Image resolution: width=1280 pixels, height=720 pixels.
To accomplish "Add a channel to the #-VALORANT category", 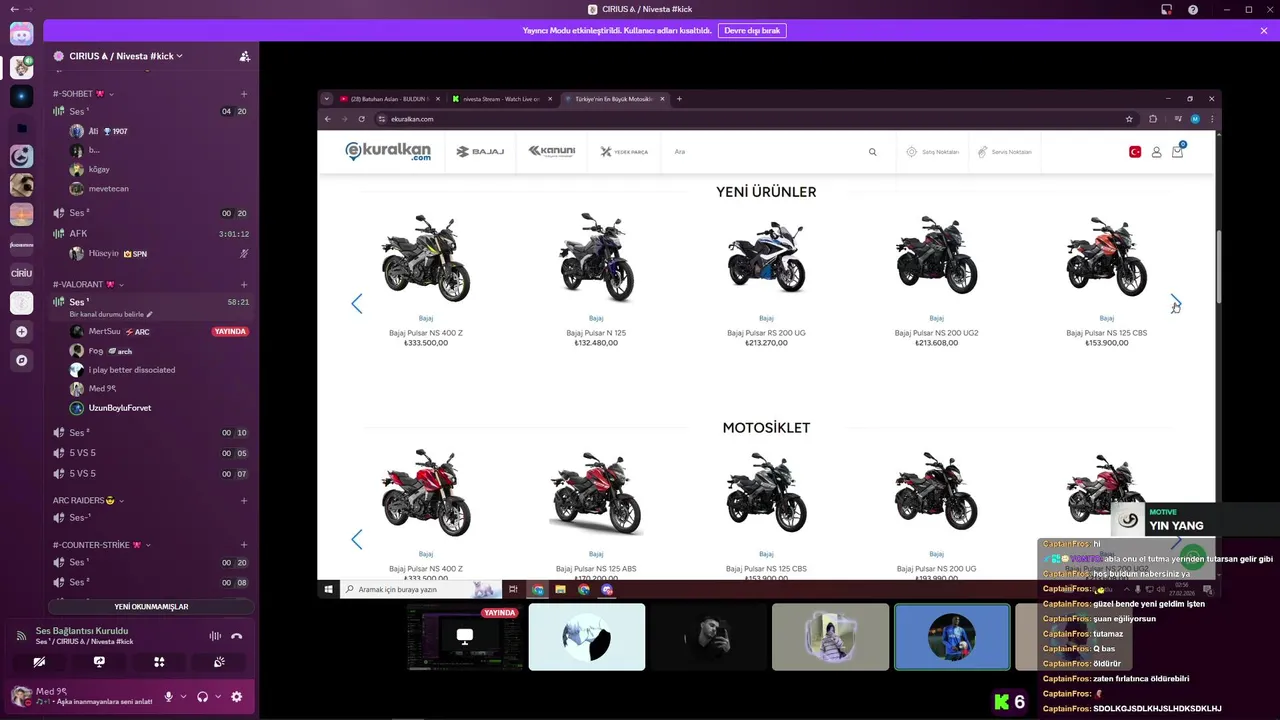I will [244, 284].
